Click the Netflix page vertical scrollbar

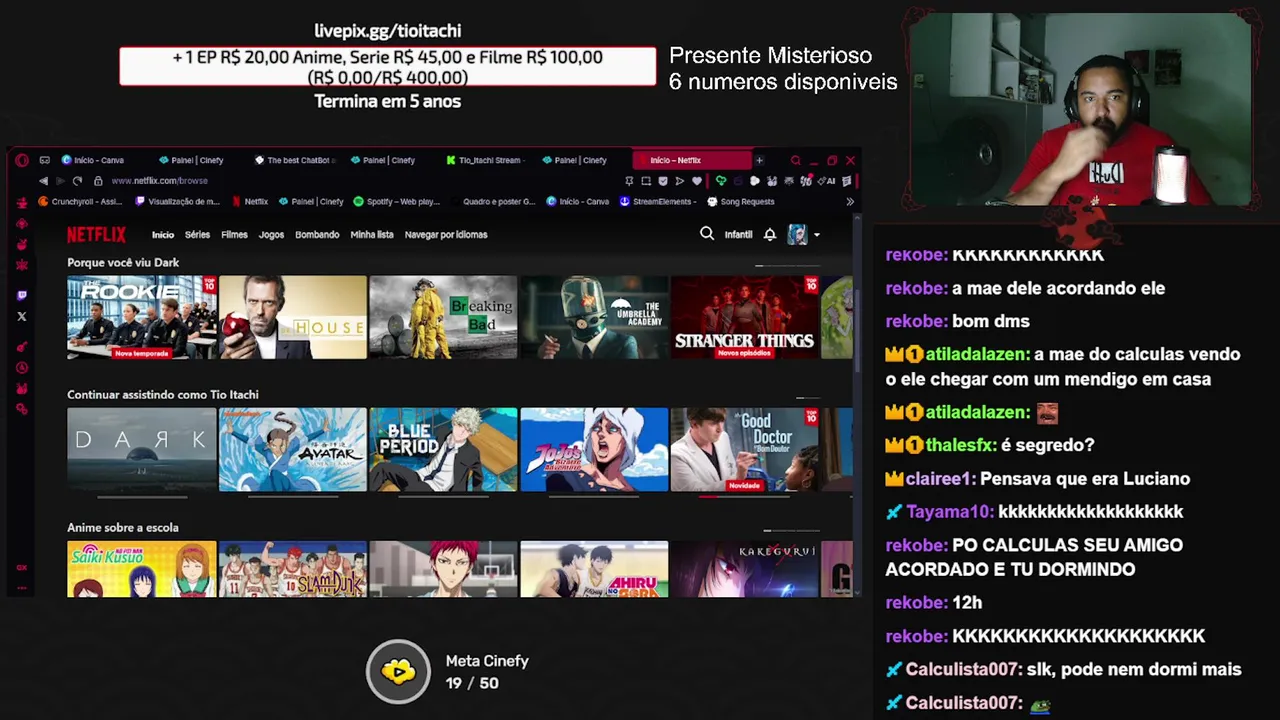point(856,330)
